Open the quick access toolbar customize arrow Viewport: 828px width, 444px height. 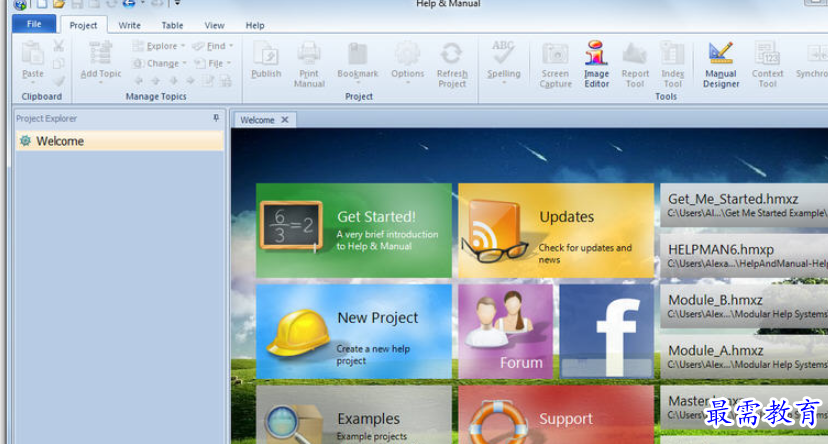click(x=177, y=4)
